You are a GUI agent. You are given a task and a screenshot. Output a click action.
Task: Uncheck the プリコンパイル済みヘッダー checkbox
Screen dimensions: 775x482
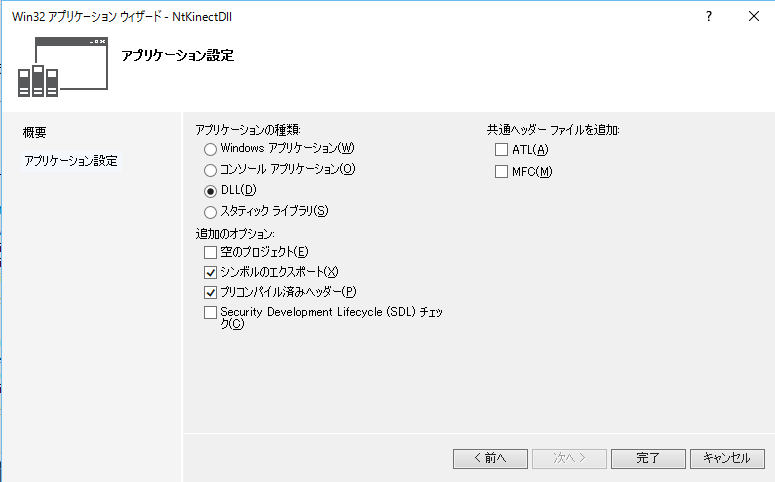click(x=210, y=293)
